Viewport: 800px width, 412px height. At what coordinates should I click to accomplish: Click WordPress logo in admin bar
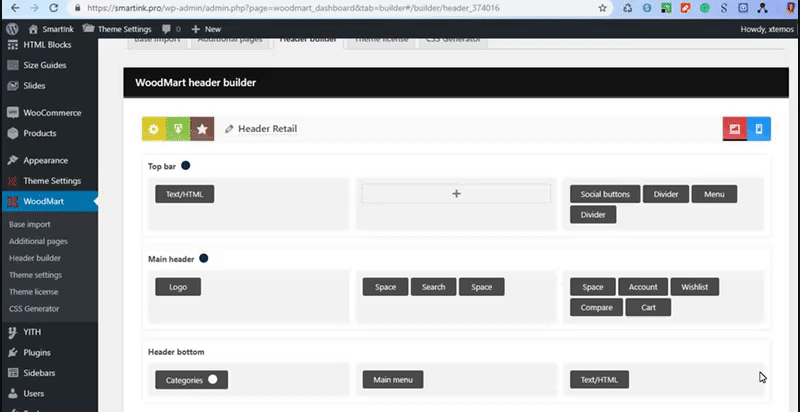(13, 29)
